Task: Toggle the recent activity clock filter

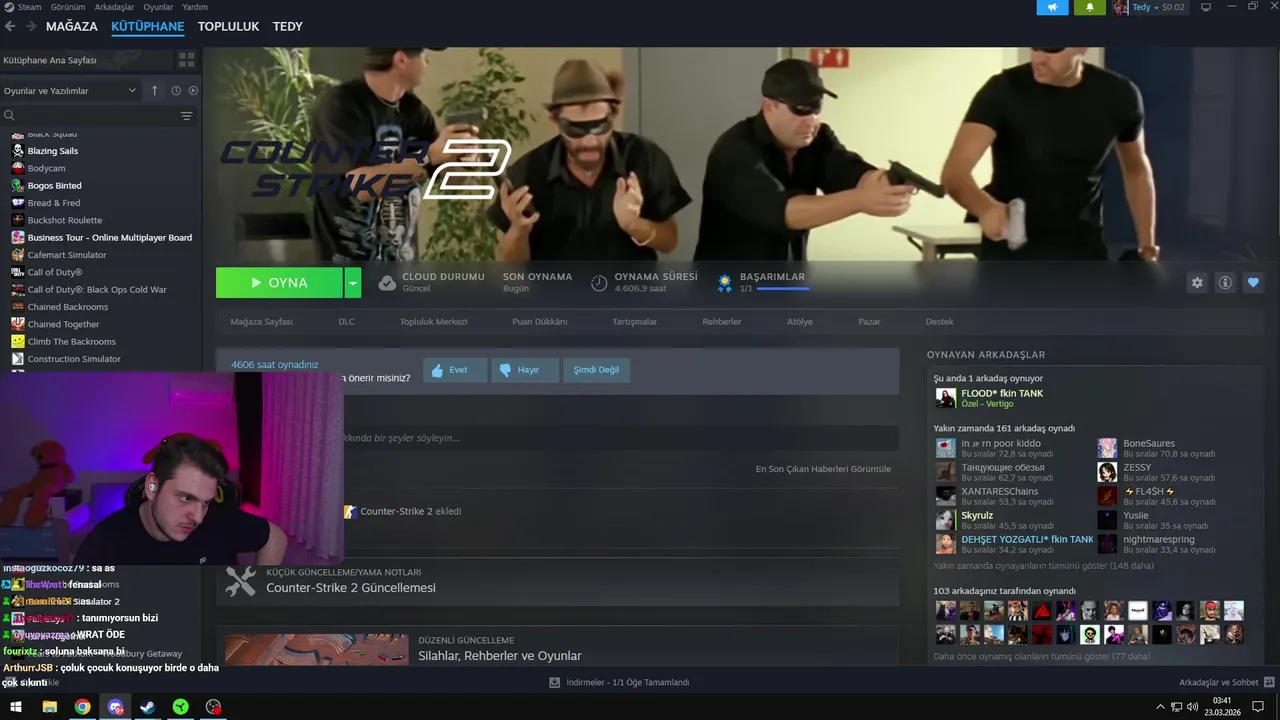Action: click(176, 91)
